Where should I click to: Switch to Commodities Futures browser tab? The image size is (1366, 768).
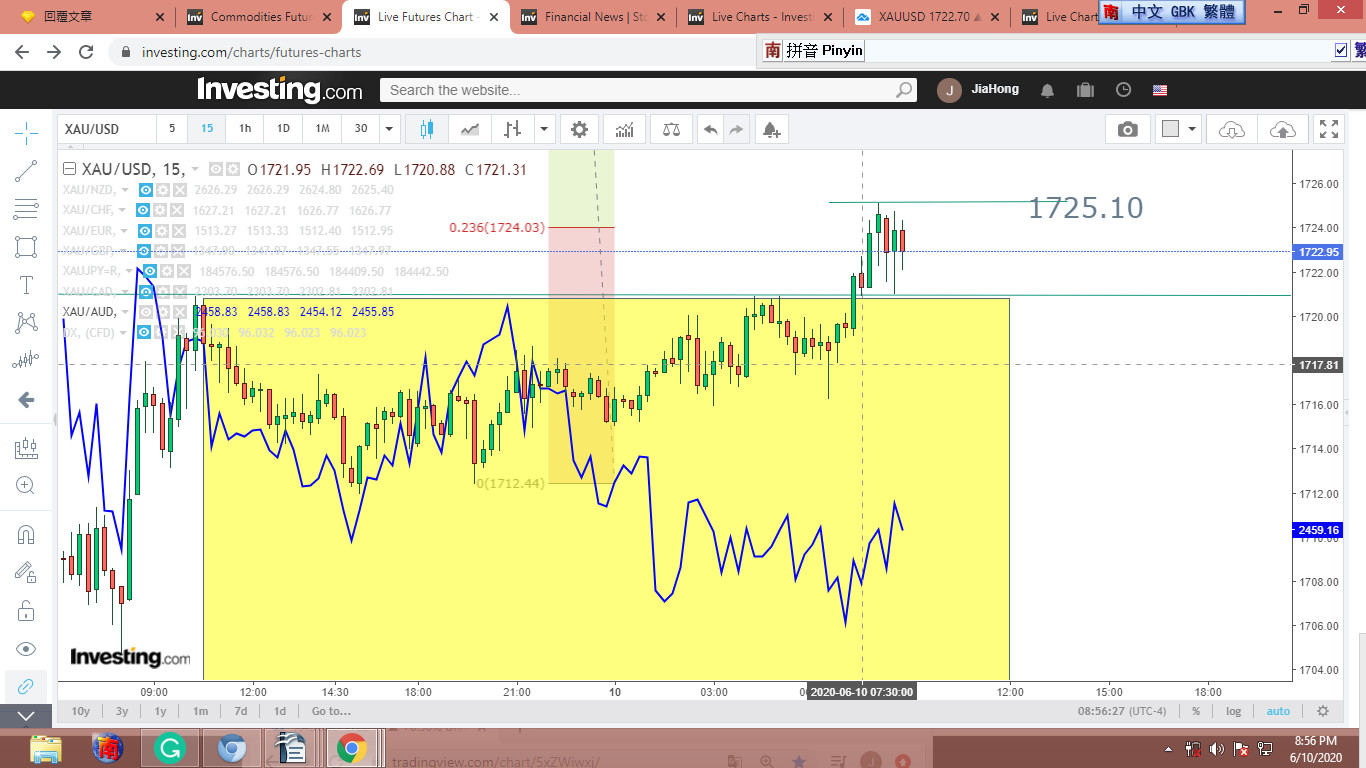(x=260, y=17)
